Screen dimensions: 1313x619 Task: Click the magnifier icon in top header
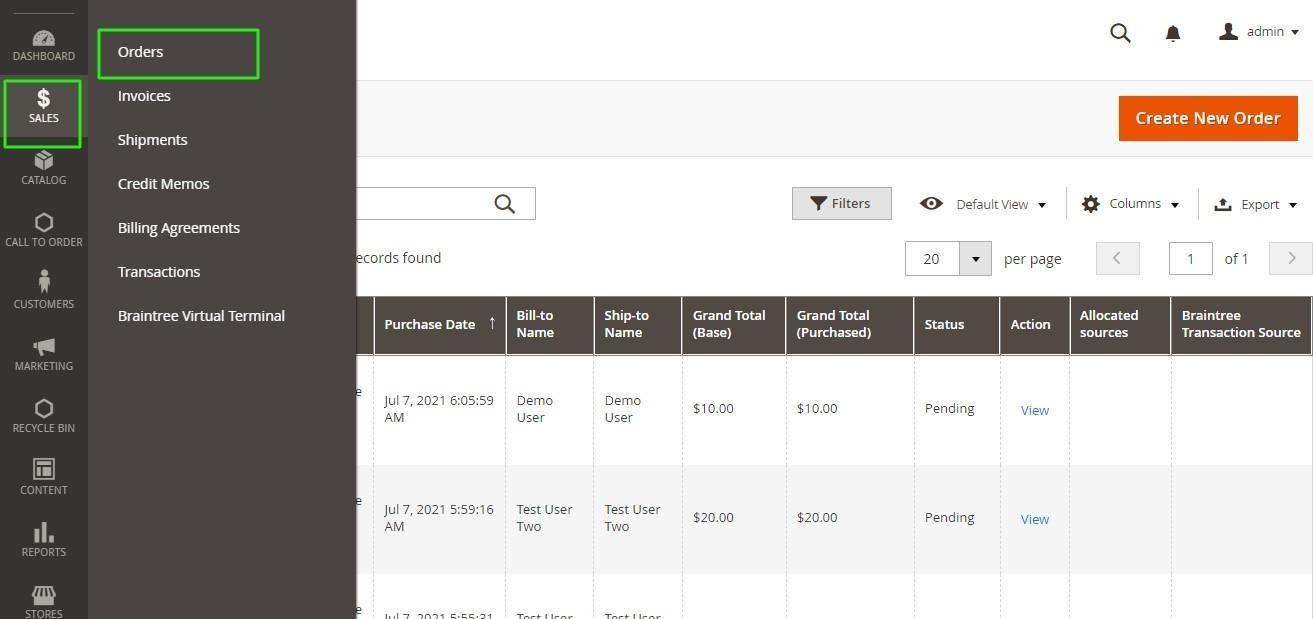click(1120, 33)
